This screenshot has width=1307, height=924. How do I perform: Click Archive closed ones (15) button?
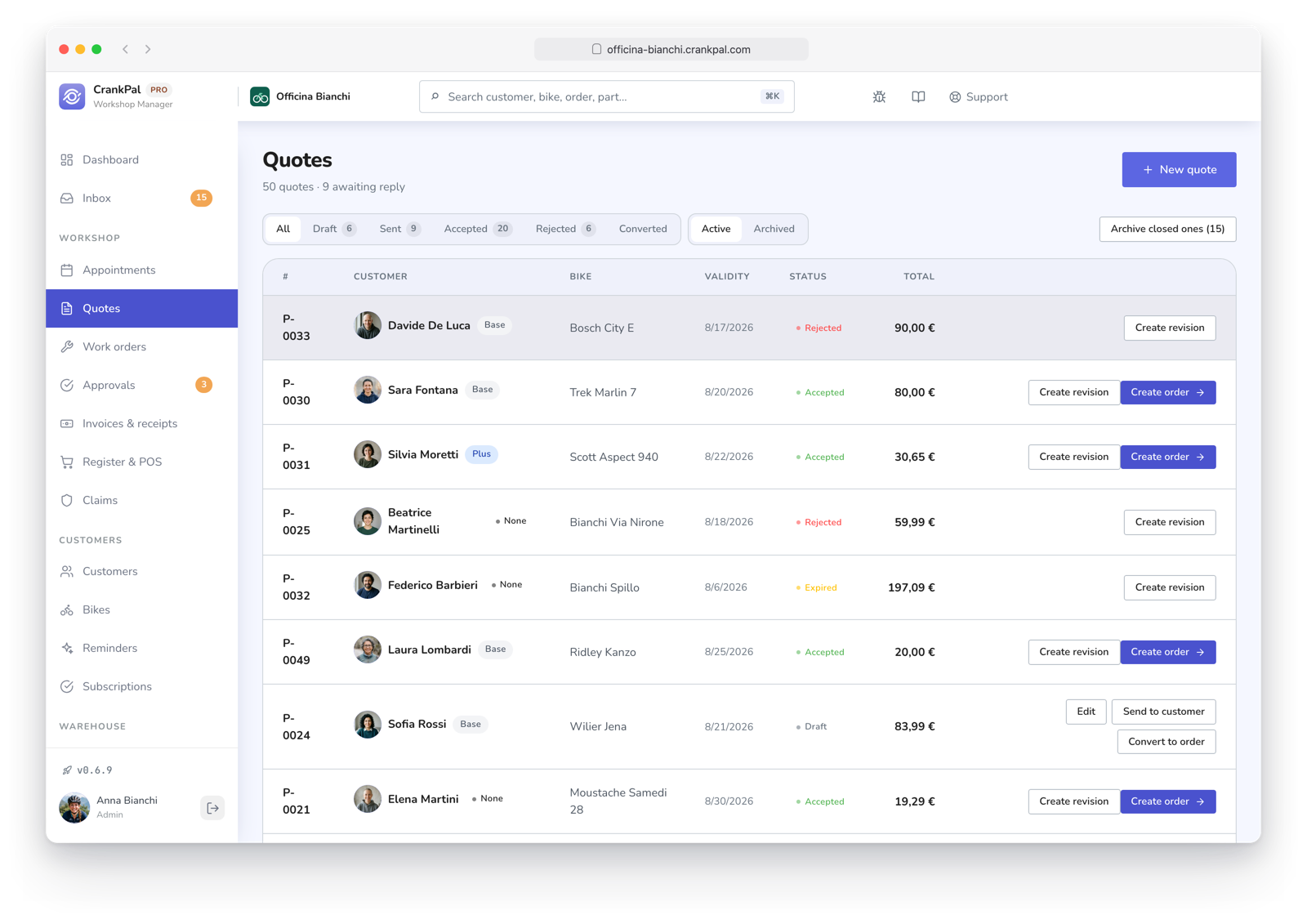tap(1167, 229)
